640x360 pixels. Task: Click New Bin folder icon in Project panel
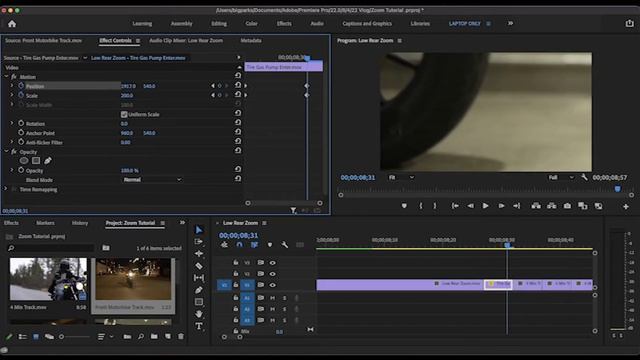[x=154, y=336]
